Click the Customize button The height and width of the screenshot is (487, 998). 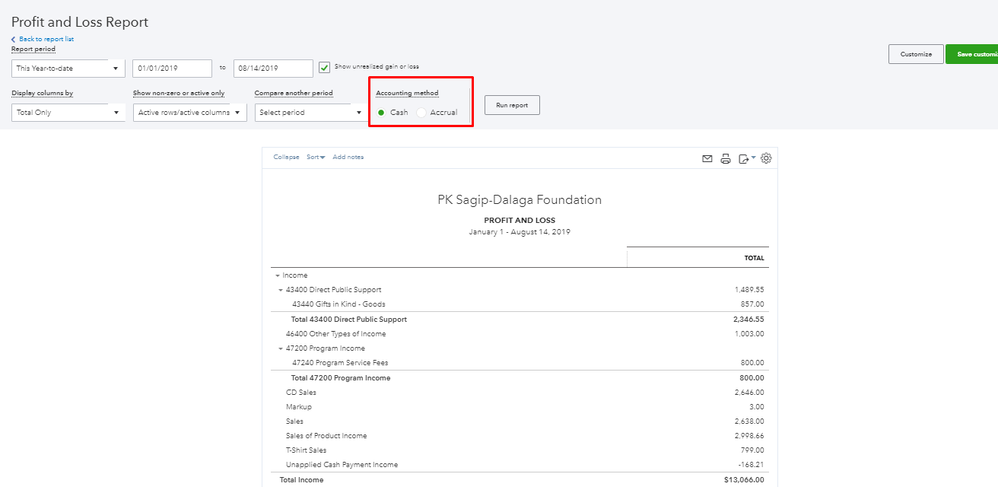click(x=915, y=55)
